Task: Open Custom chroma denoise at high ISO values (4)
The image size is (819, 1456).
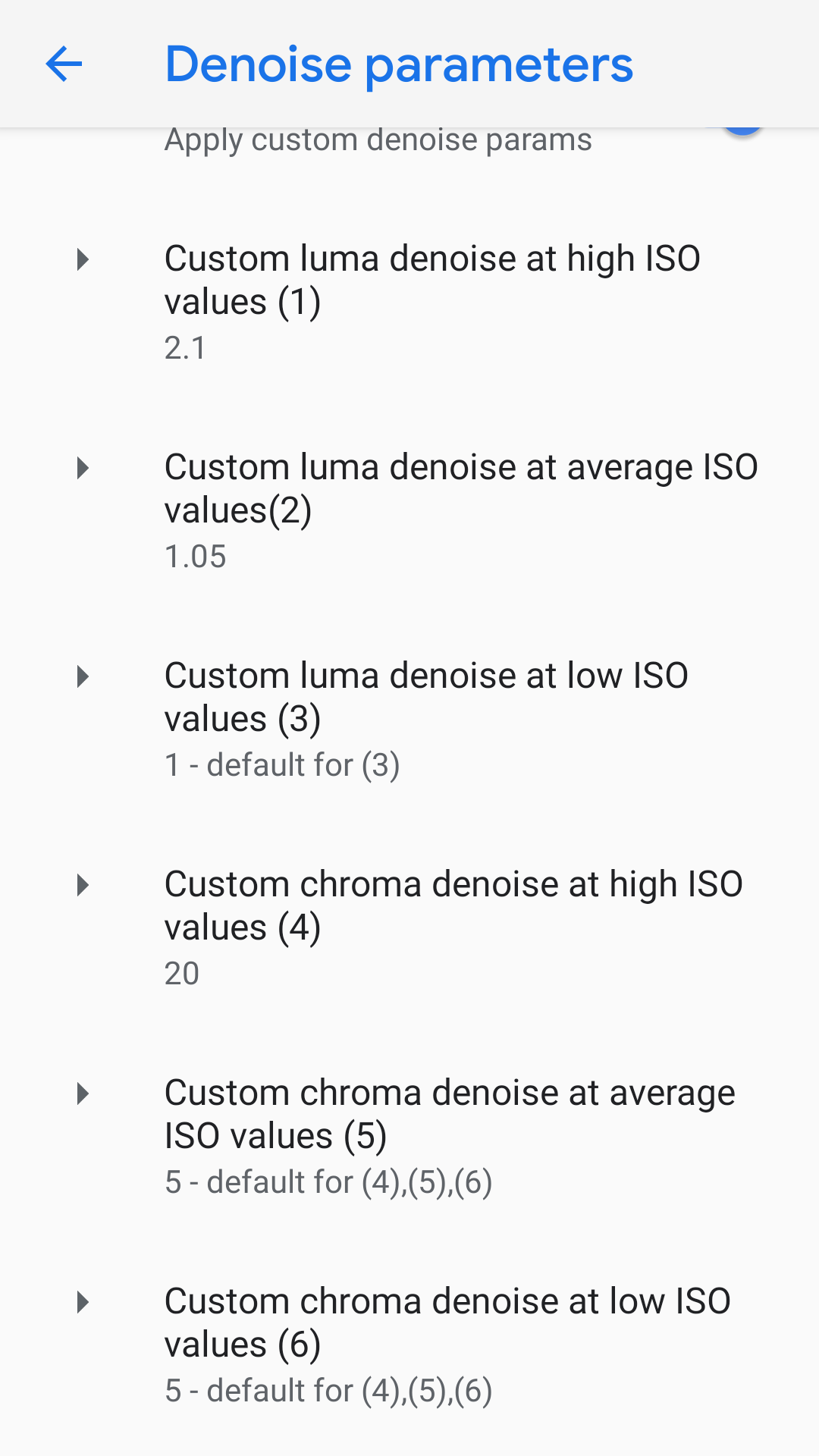Action: (453, 905)
